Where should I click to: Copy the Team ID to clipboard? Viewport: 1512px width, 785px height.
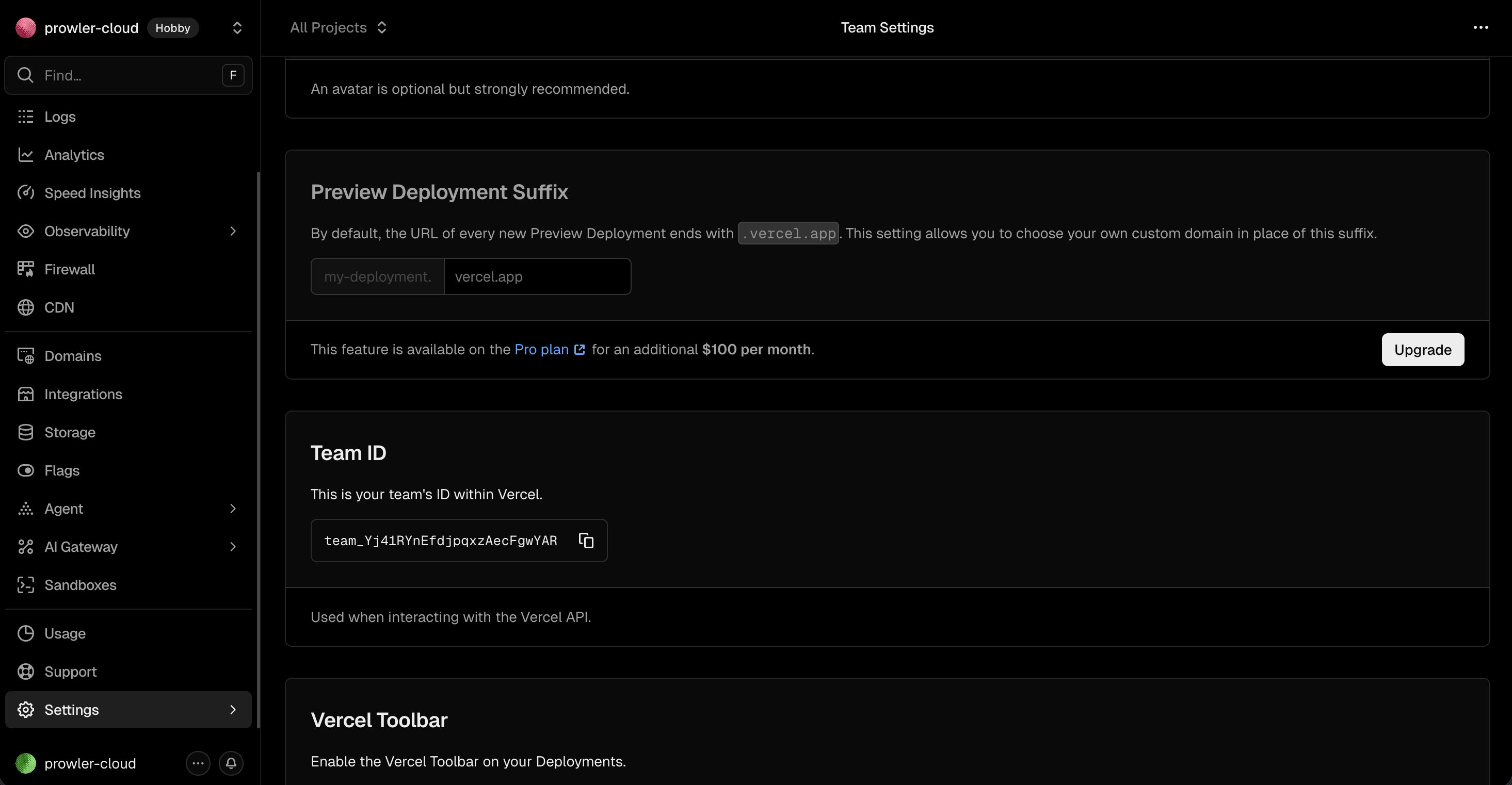[x=586, y=541]
